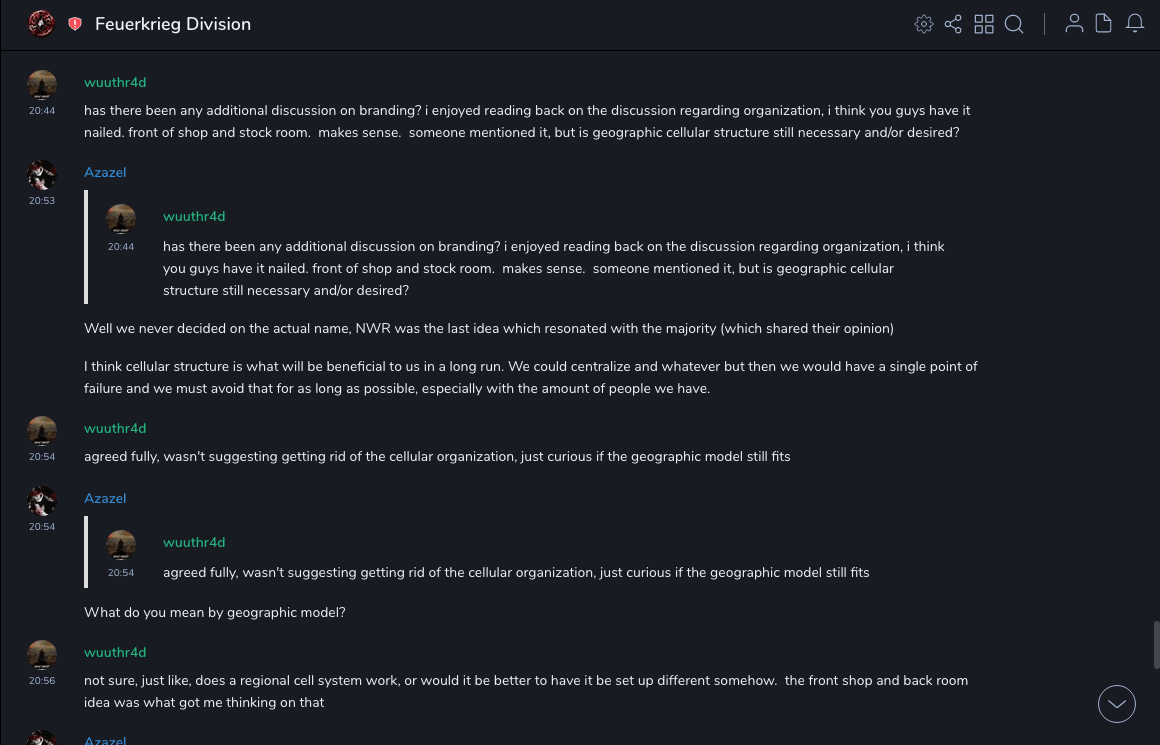The width and height of the screenshot is (1160, 745).
Task: Click the Feuerkrieg Division room title
Action: click(x=173, y=24)
